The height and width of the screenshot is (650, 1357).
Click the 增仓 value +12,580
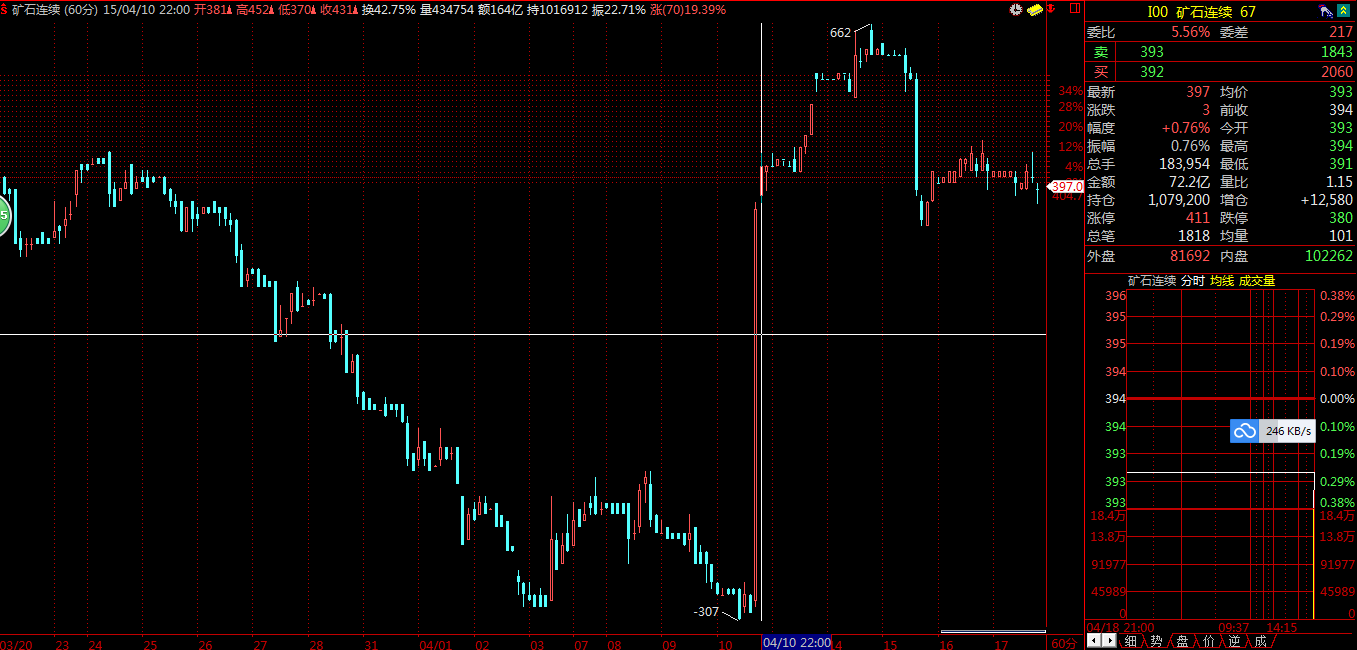(1327, 200)
